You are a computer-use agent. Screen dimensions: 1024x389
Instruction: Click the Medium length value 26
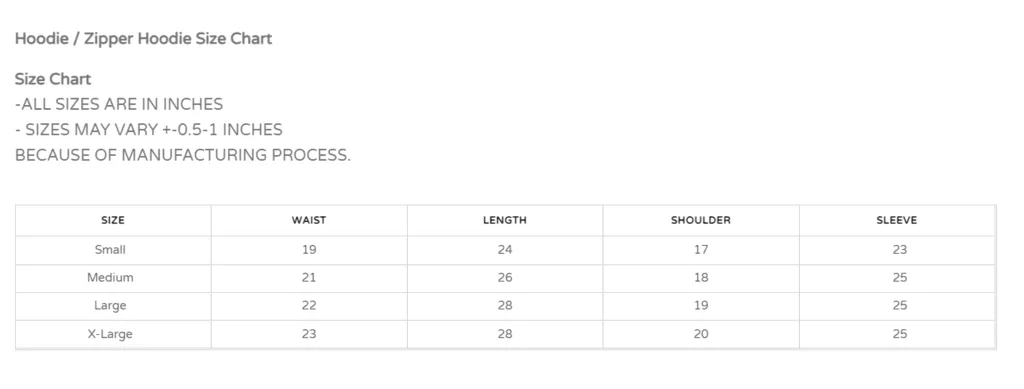(x=505, y=277)
